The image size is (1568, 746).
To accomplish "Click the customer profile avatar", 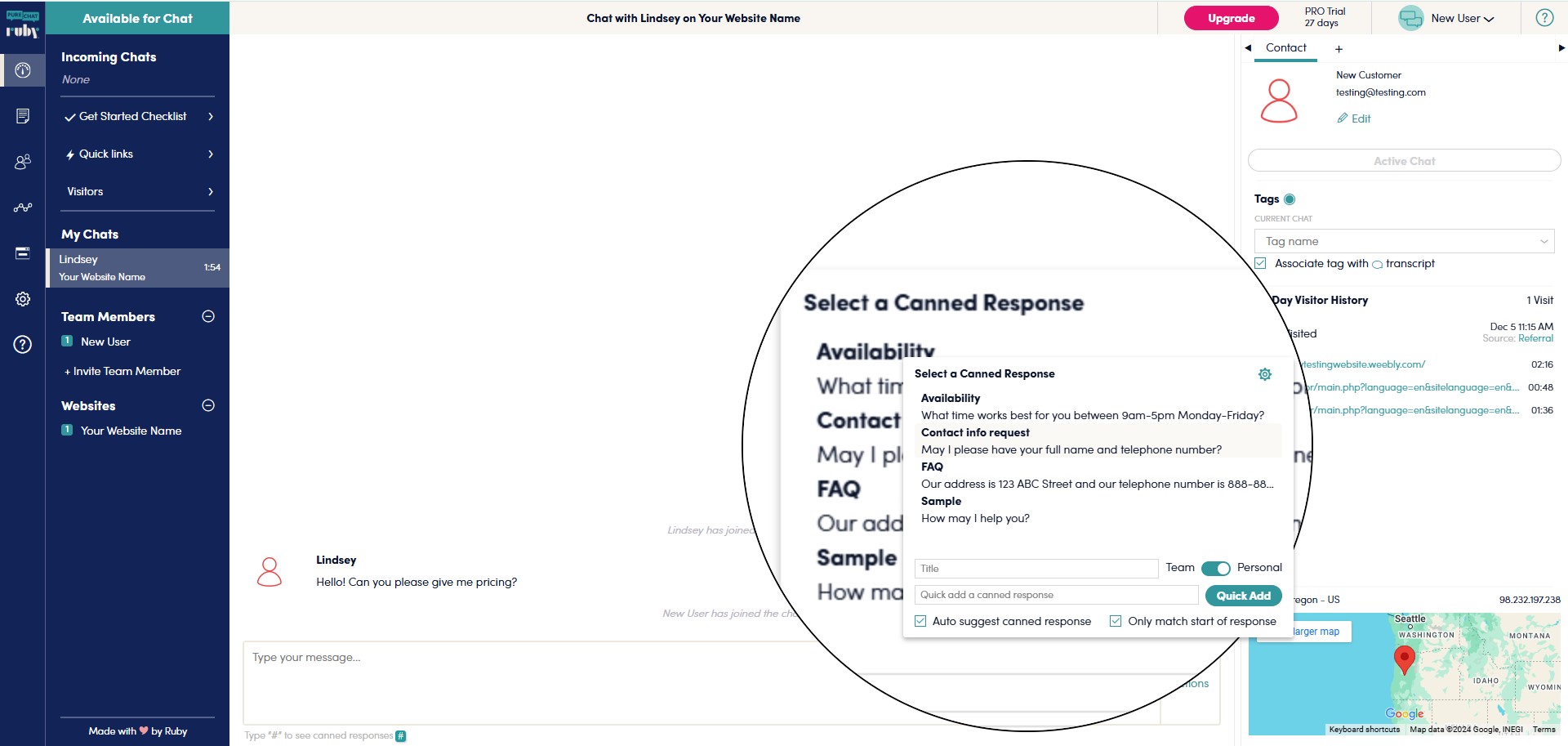I will [x=1279, y=101].
